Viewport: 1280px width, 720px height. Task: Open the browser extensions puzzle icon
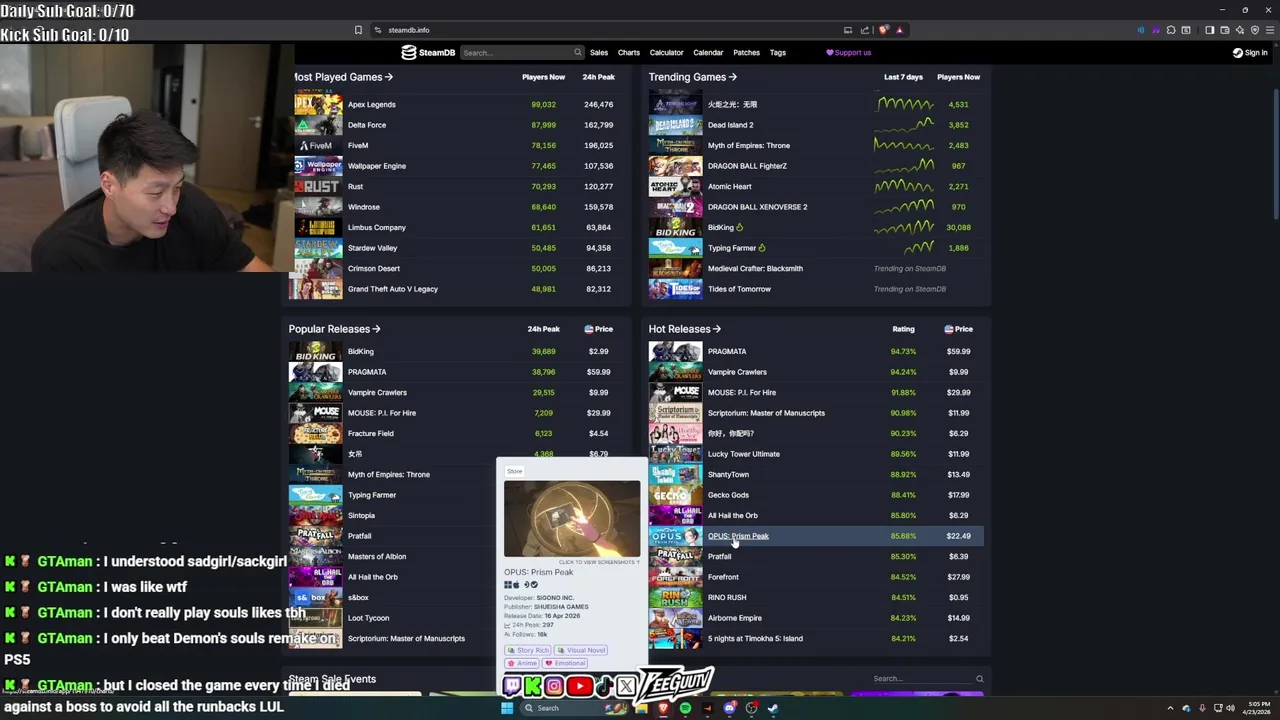[x=1171, y=30]
